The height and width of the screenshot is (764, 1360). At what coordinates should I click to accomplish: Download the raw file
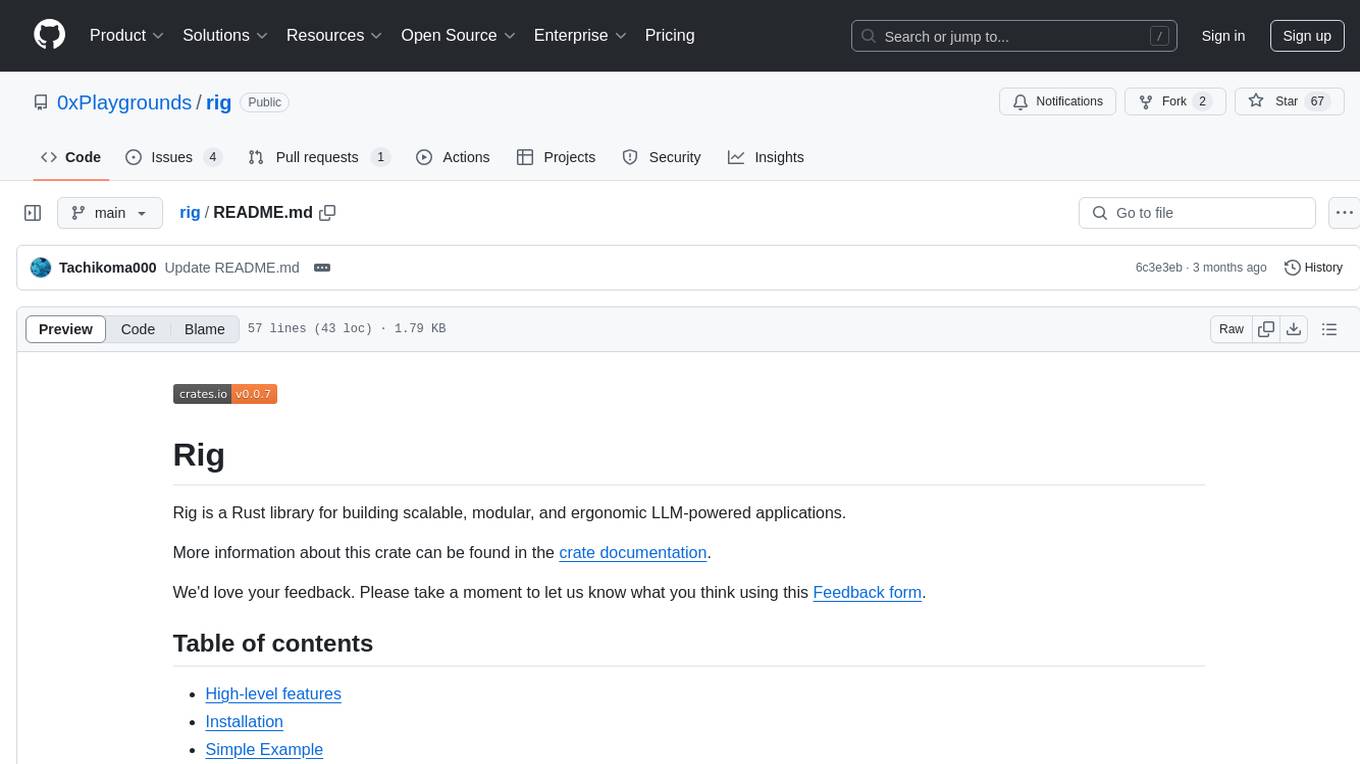[1293, 329]
